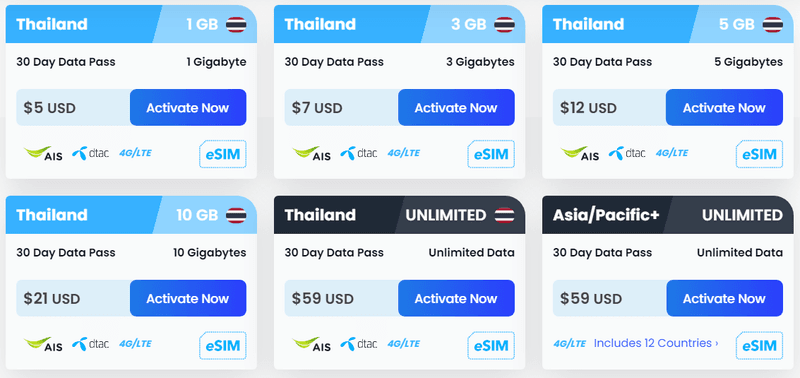This screenshot has width=800, height=378.
Task: Activate the $7 USD 3 GB plan
Action: [x=456, y=108]
